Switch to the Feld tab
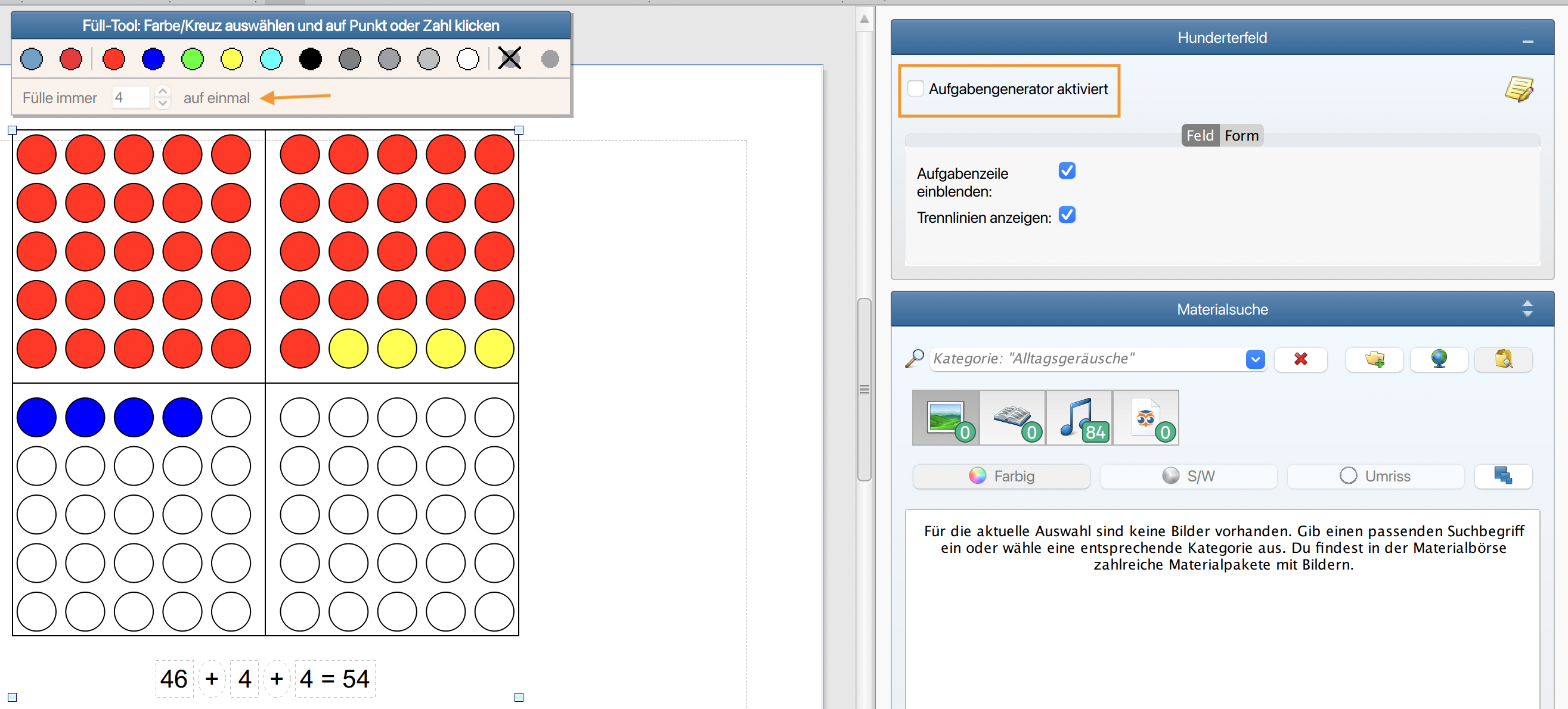The height and width of the screenshot is (709, 1568). point(1199,136)
